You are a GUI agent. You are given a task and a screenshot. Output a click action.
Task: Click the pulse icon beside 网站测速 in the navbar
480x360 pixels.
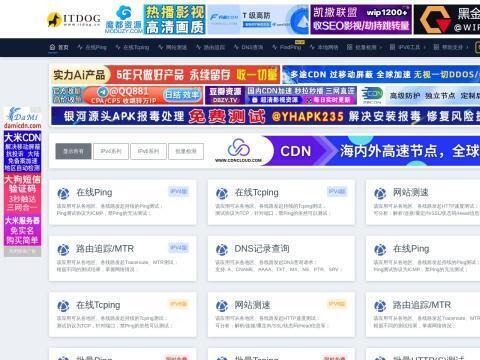pyautogui.click(x=161, y=47)
